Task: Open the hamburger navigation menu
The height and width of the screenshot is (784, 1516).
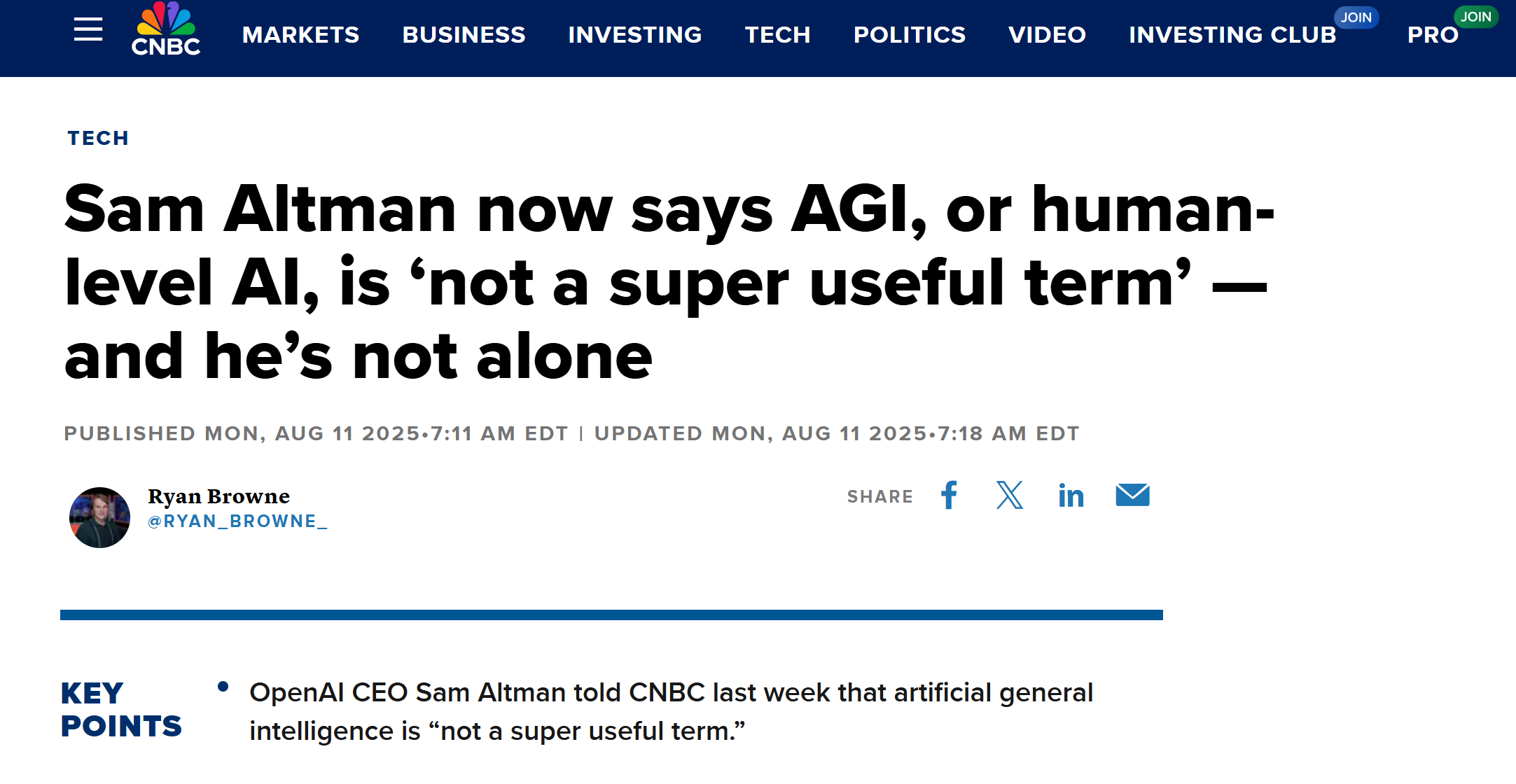Action: click(88, 30)
